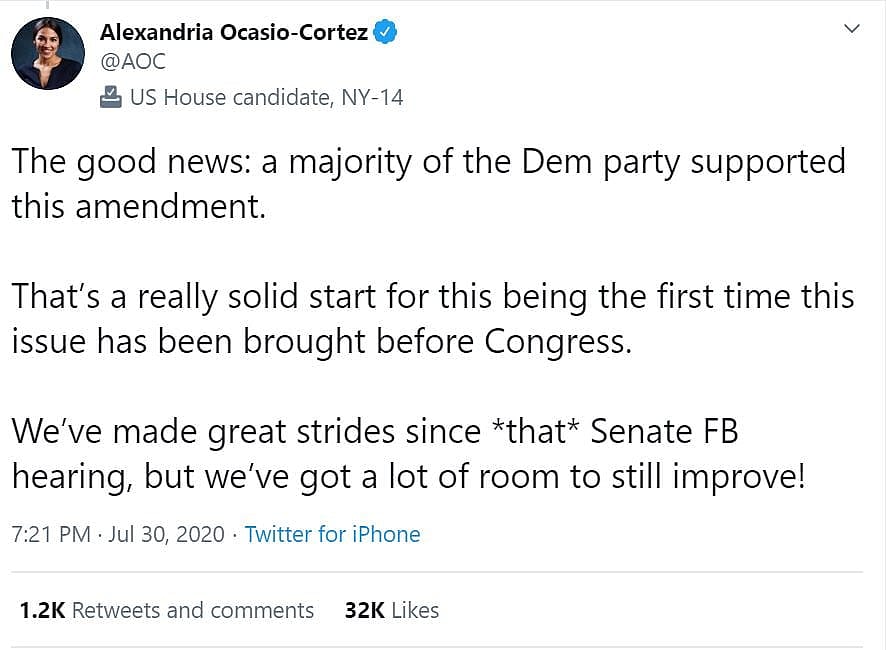Click the paragraph starting 'That's a really solid'
886x650 pixels.
(432, 318)
